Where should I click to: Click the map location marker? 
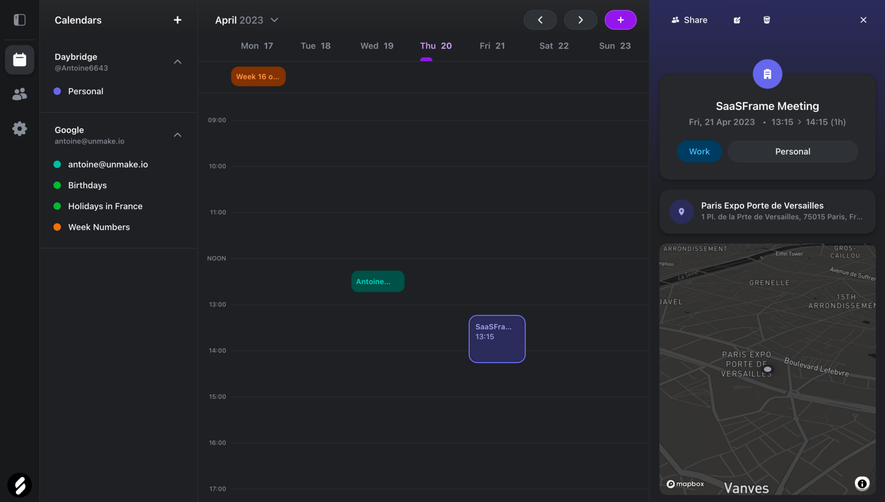click(767, 369)
